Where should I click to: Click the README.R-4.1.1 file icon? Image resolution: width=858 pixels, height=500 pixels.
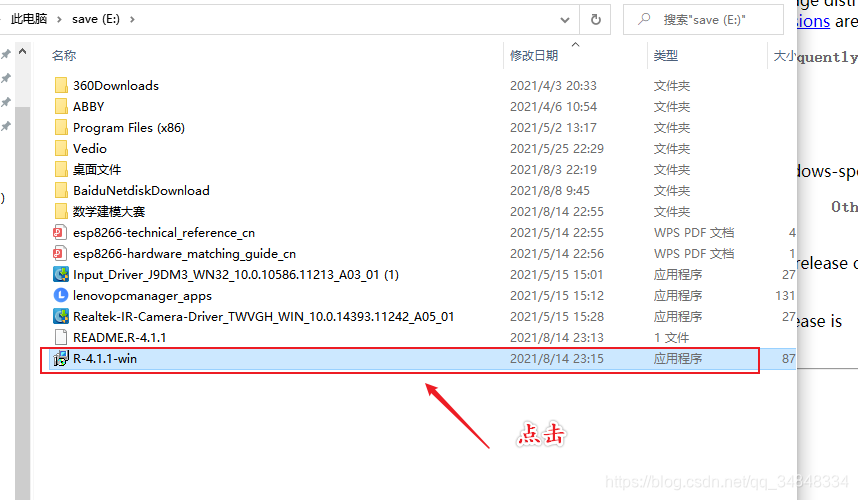tap(61, 338)
